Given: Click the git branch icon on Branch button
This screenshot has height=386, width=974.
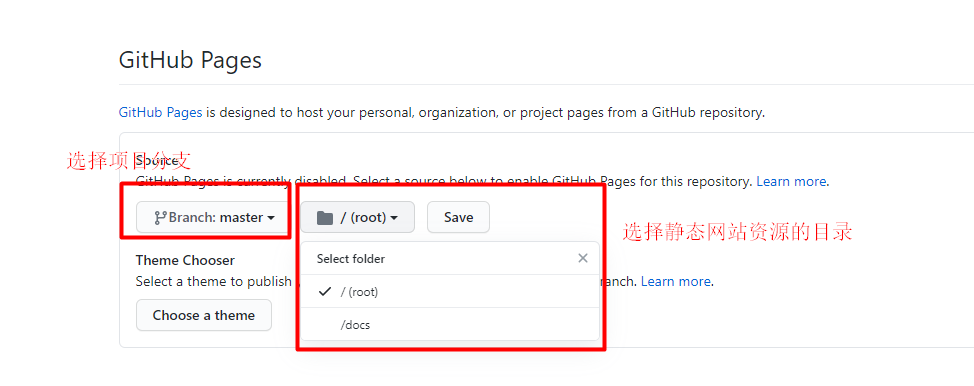Looking at the screenshot, I should (x=161, y=218).
